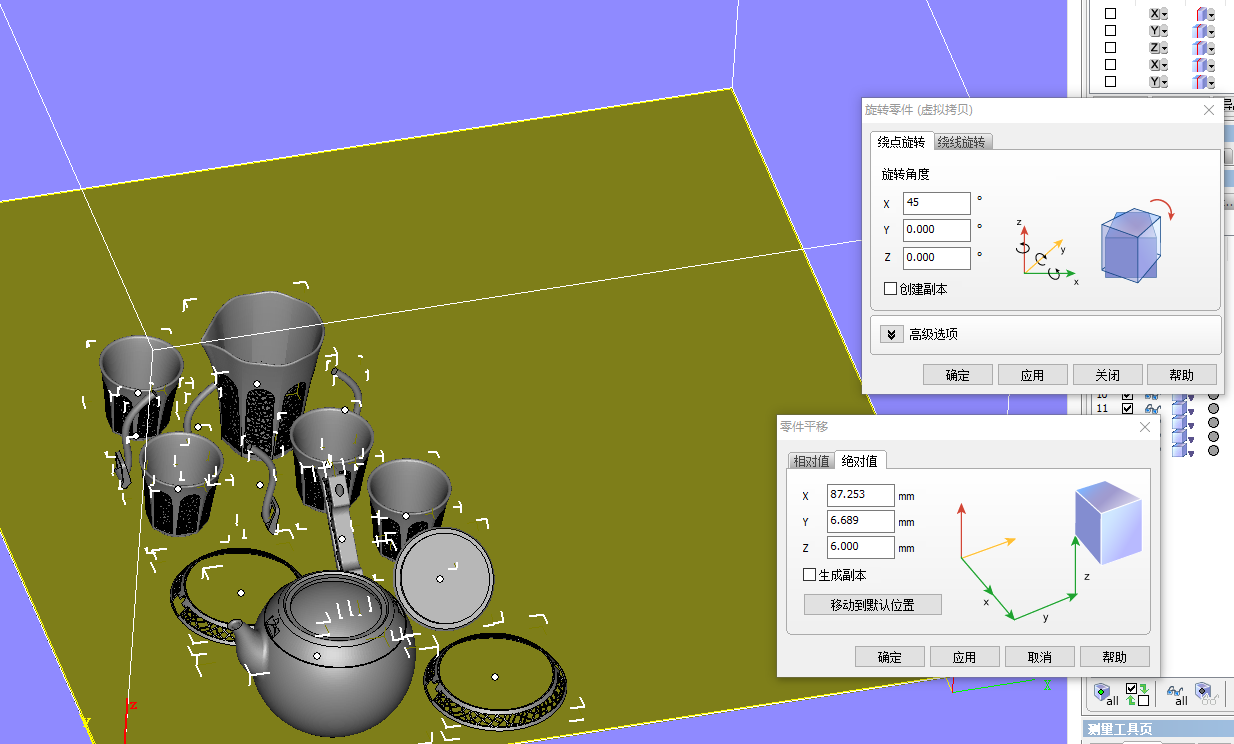Click 应用 in the rotate dialog
The image size is (1234, 744).
[x=1032, y=375]
